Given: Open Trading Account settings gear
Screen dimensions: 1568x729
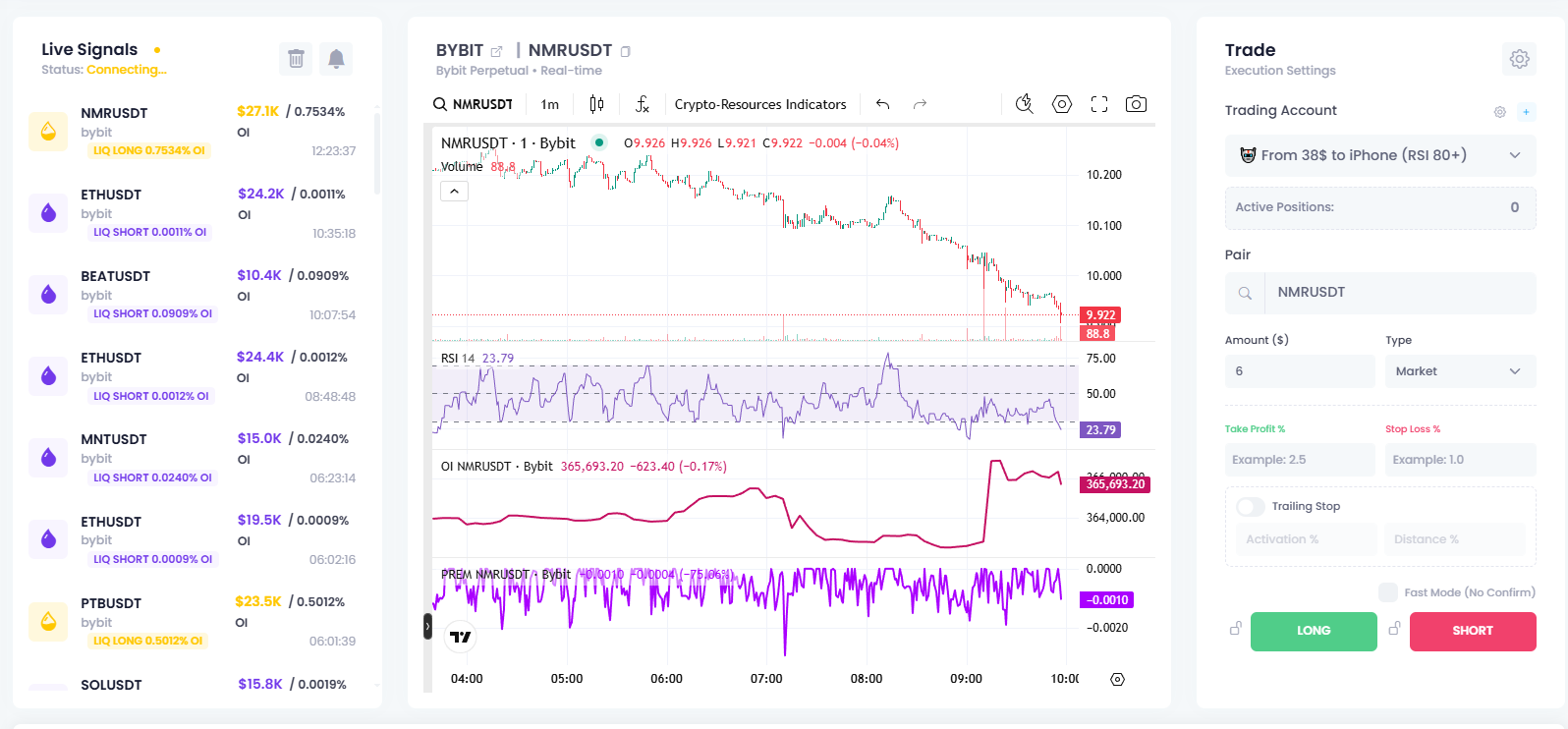Looking at the screenshot, I should coord(1500,112).
